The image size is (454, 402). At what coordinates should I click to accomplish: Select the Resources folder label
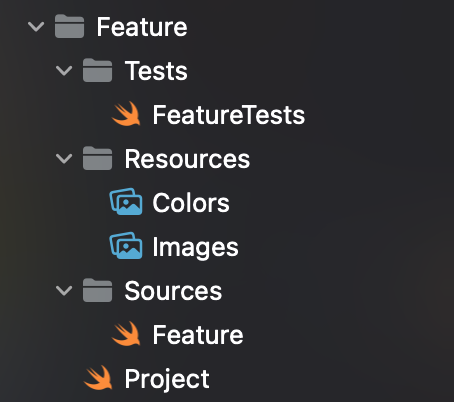187,159
